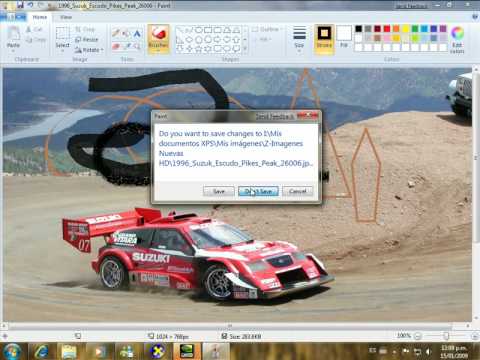
Task: Open the Home ribbon tab
Action: point(40,17)
